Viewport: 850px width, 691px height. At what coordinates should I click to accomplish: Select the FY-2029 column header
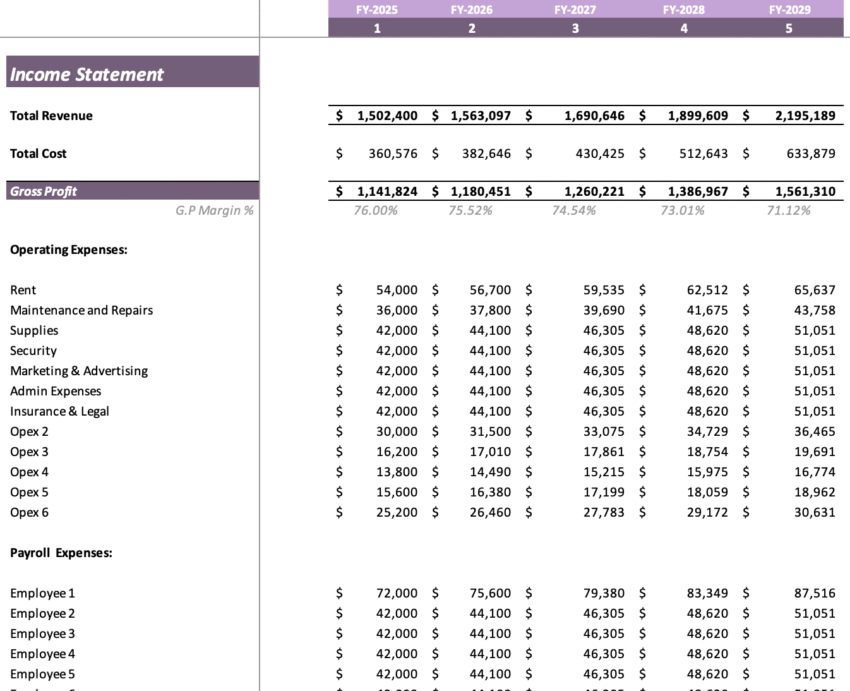pyautogui.click(x=787, y=9)
